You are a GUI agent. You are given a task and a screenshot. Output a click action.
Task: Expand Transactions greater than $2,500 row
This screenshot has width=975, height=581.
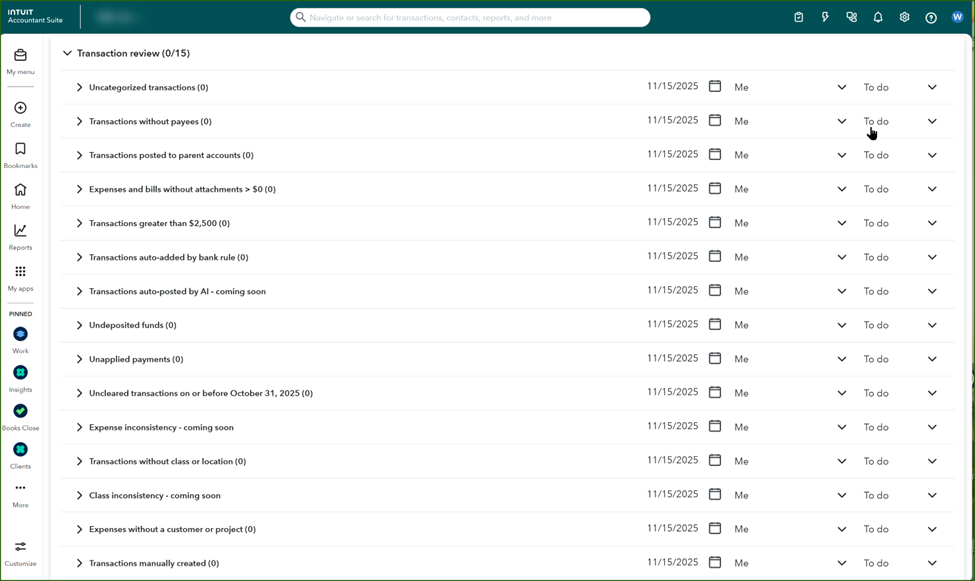pyautogui.click(x=80, y=223)
